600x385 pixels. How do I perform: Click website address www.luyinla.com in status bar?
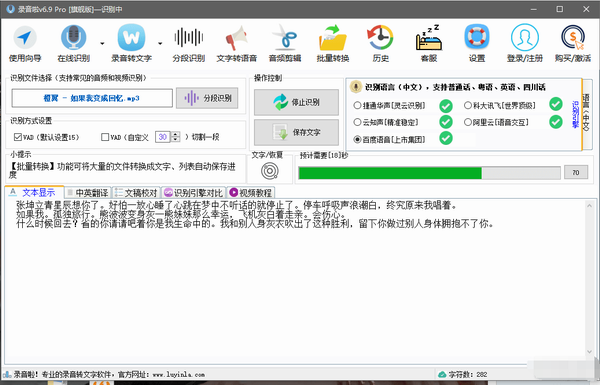click(179, 374)
